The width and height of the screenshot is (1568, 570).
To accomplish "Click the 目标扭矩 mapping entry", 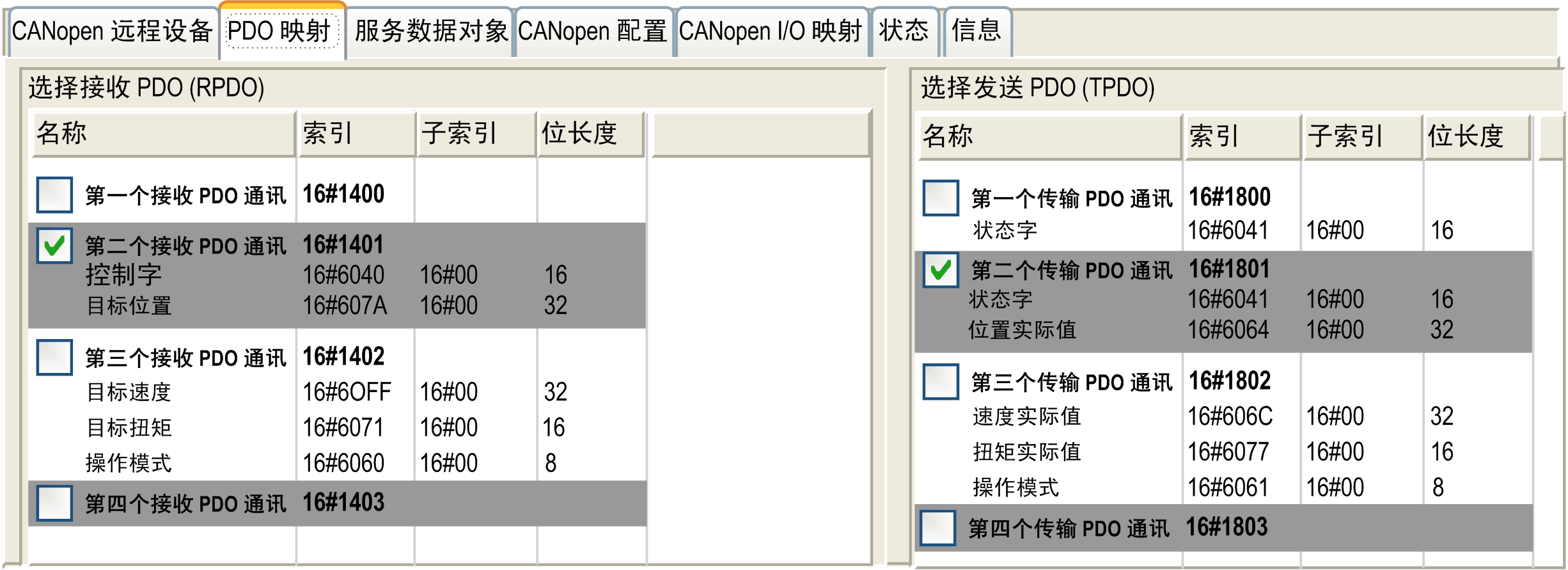I will [x=129, y=427].
